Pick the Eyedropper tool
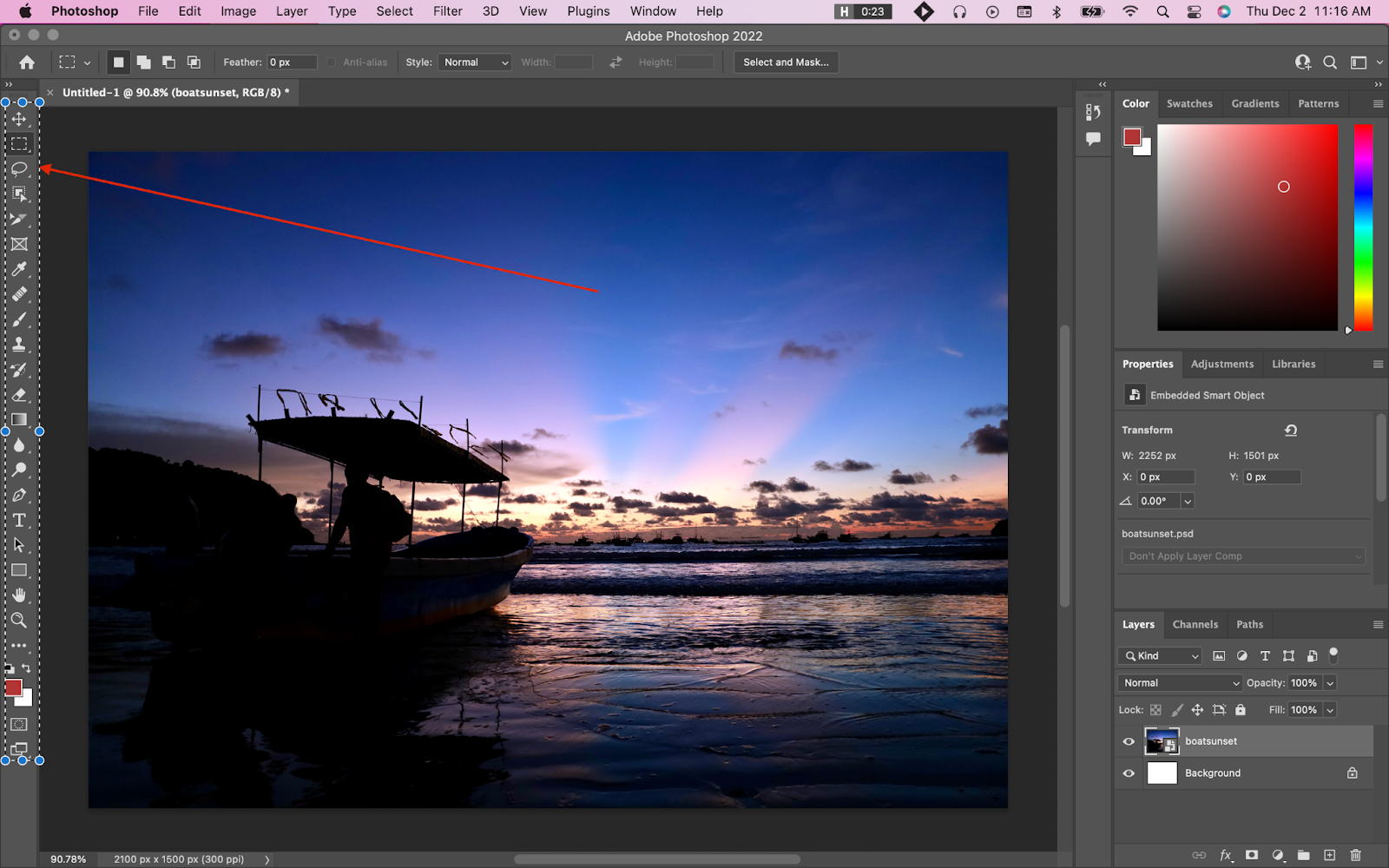This screenshot has width=1389, height=868. [x=19, y=269]
